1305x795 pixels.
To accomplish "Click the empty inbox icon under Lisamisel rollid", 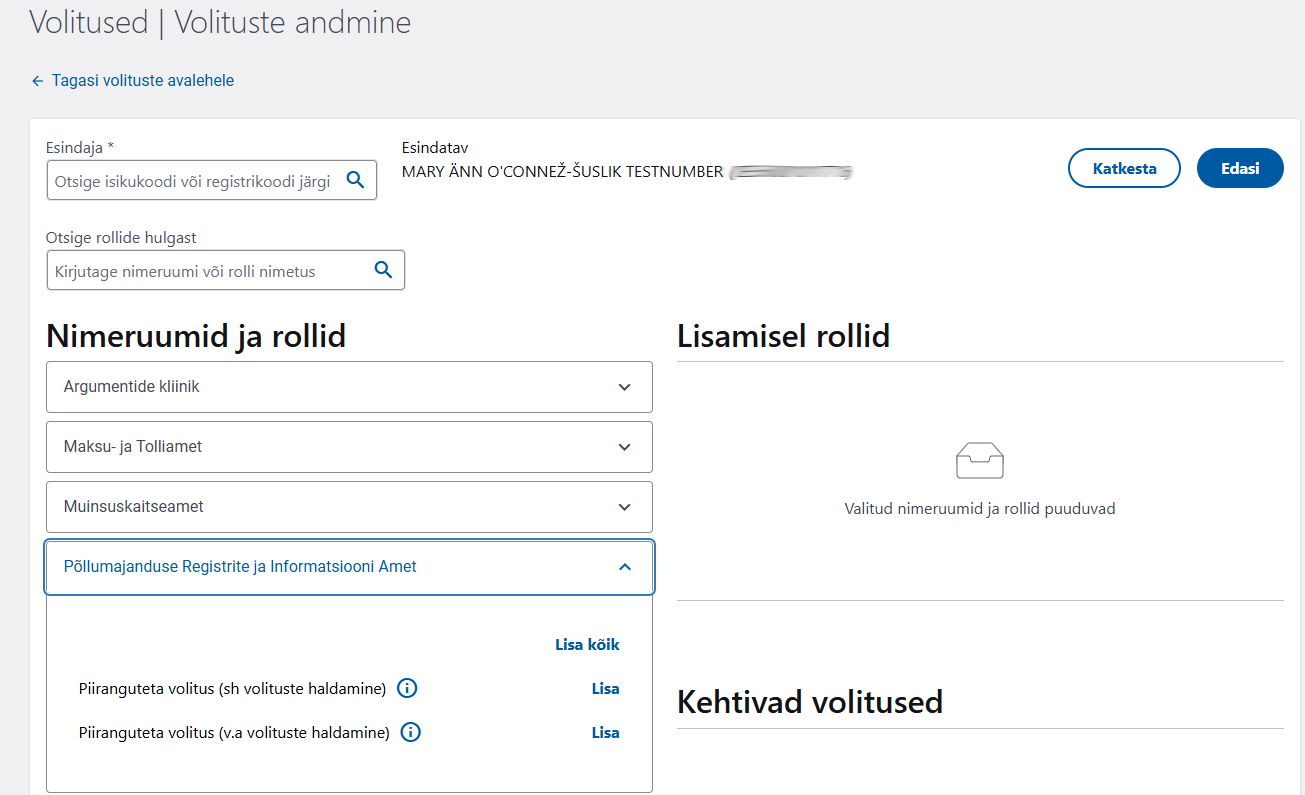I will pyautogui.click(x=980, y=460).
